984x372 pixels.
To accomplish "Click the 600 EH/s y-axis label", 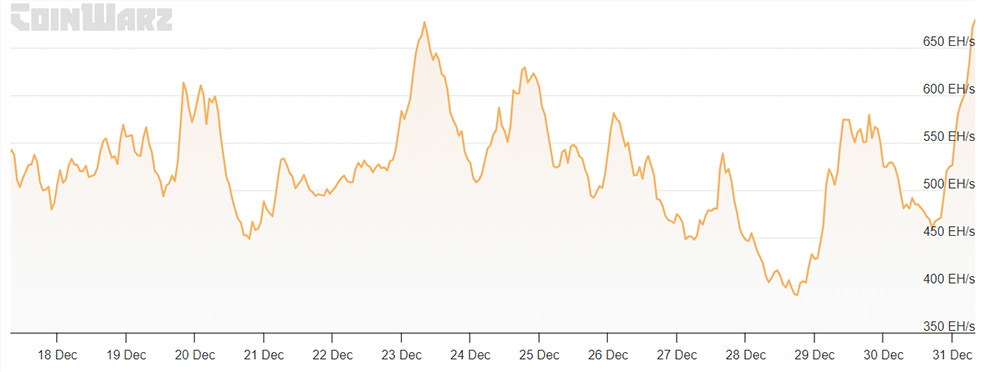I will [x=949, y=89].
